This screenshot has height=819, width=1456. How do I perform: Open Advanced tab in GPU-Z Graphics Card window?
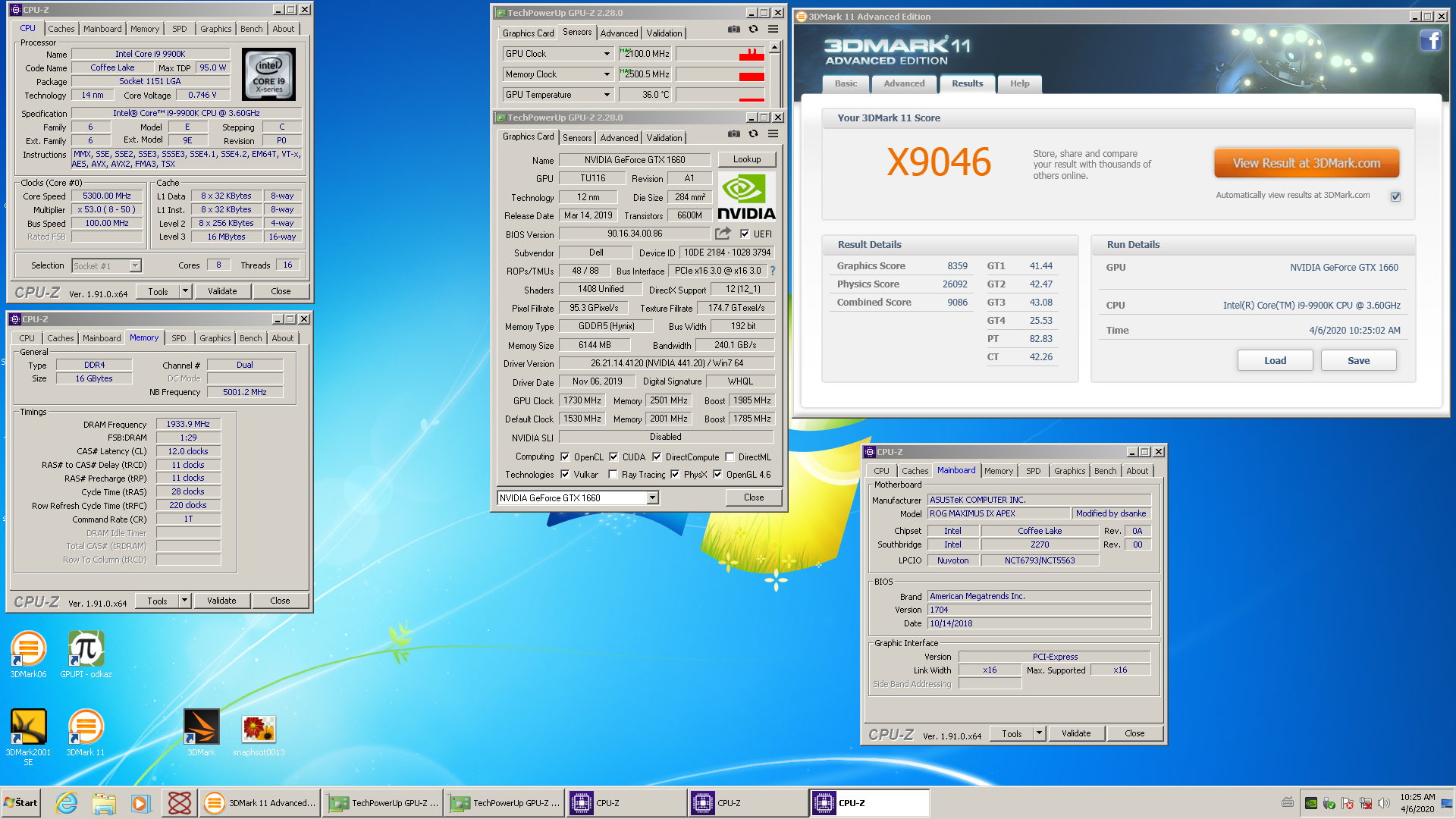tap(619, 137)
